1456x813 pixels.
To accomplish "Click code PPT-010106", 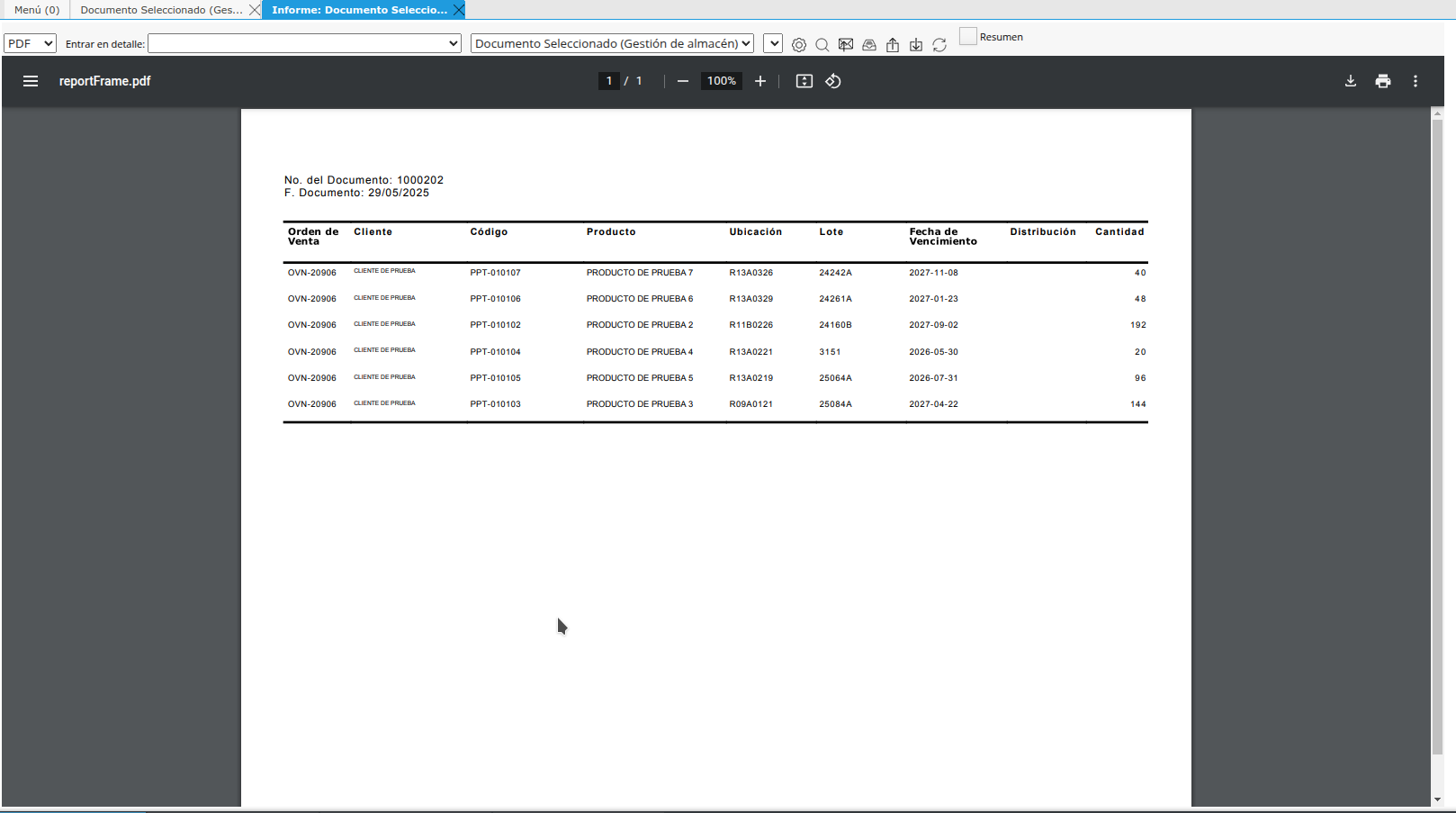I will point(495,299).
